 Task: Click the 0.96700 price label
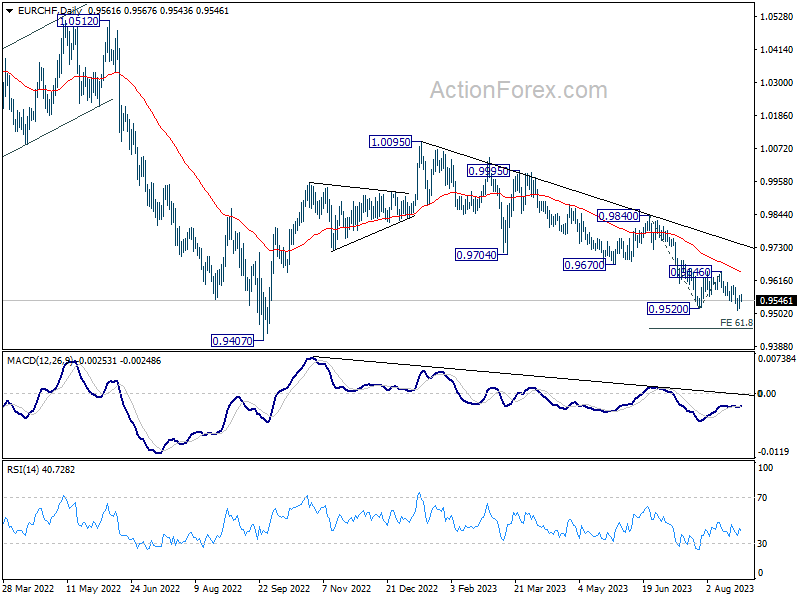tap(584, 265)
